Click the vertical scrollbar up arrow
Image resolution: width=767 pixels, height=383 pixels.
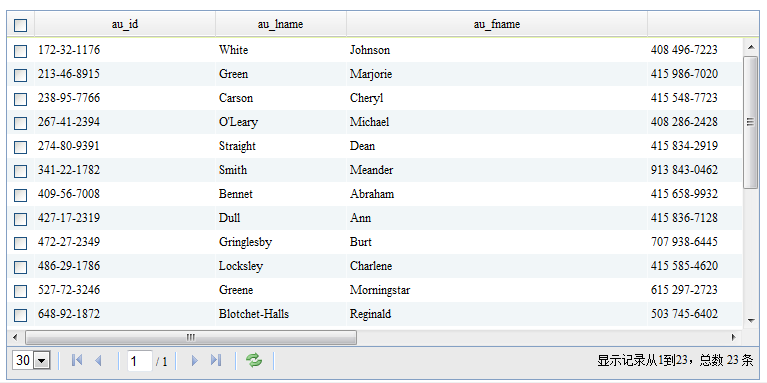750,47
